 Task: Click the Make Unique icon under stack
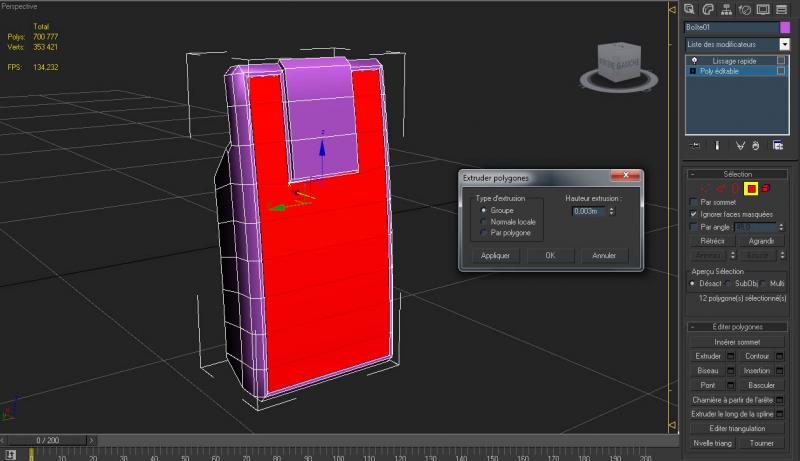point(740,146)
